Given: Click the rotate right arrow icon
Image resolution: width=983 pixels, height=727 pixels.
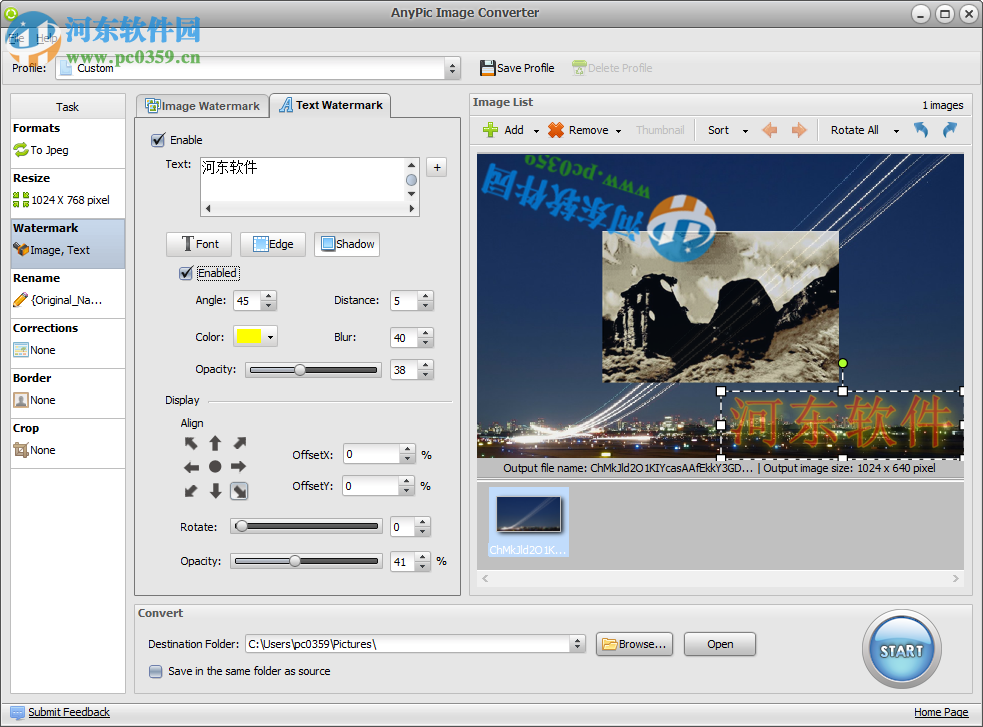Looking at the screenshot, I should coord(949,130).
